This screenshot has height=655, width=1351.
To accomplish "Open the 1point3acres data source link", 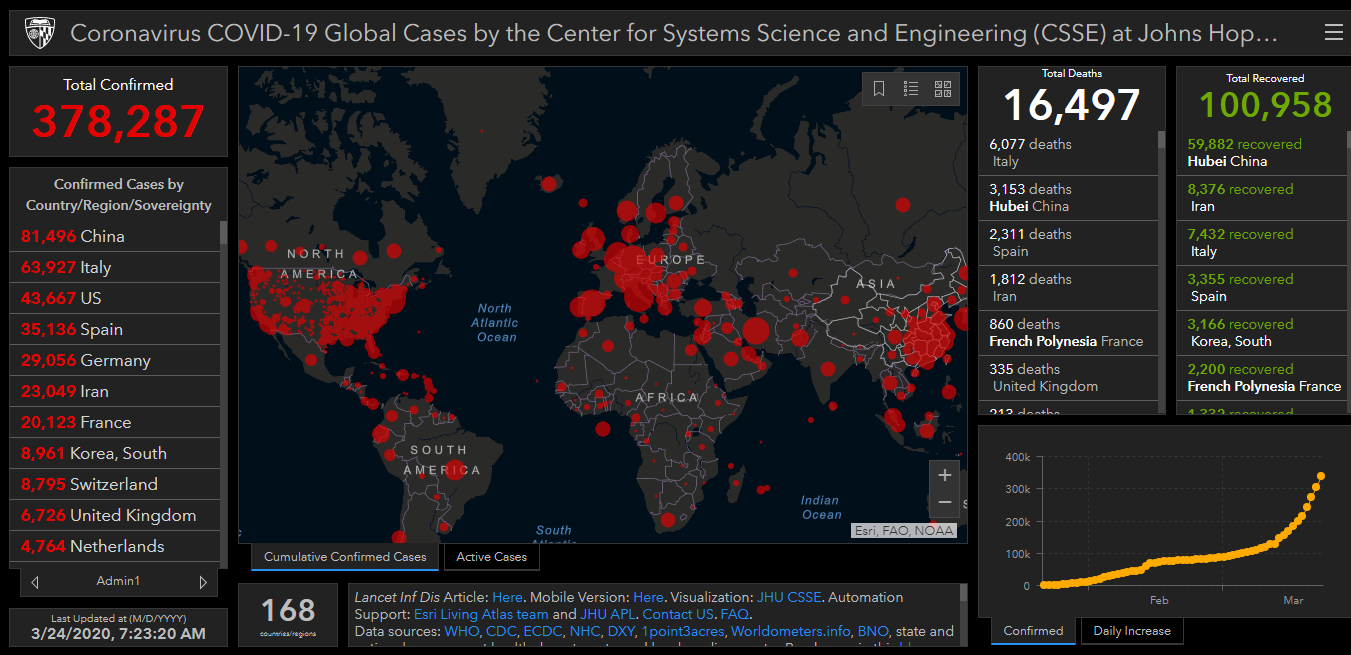I will coord(685,631).
